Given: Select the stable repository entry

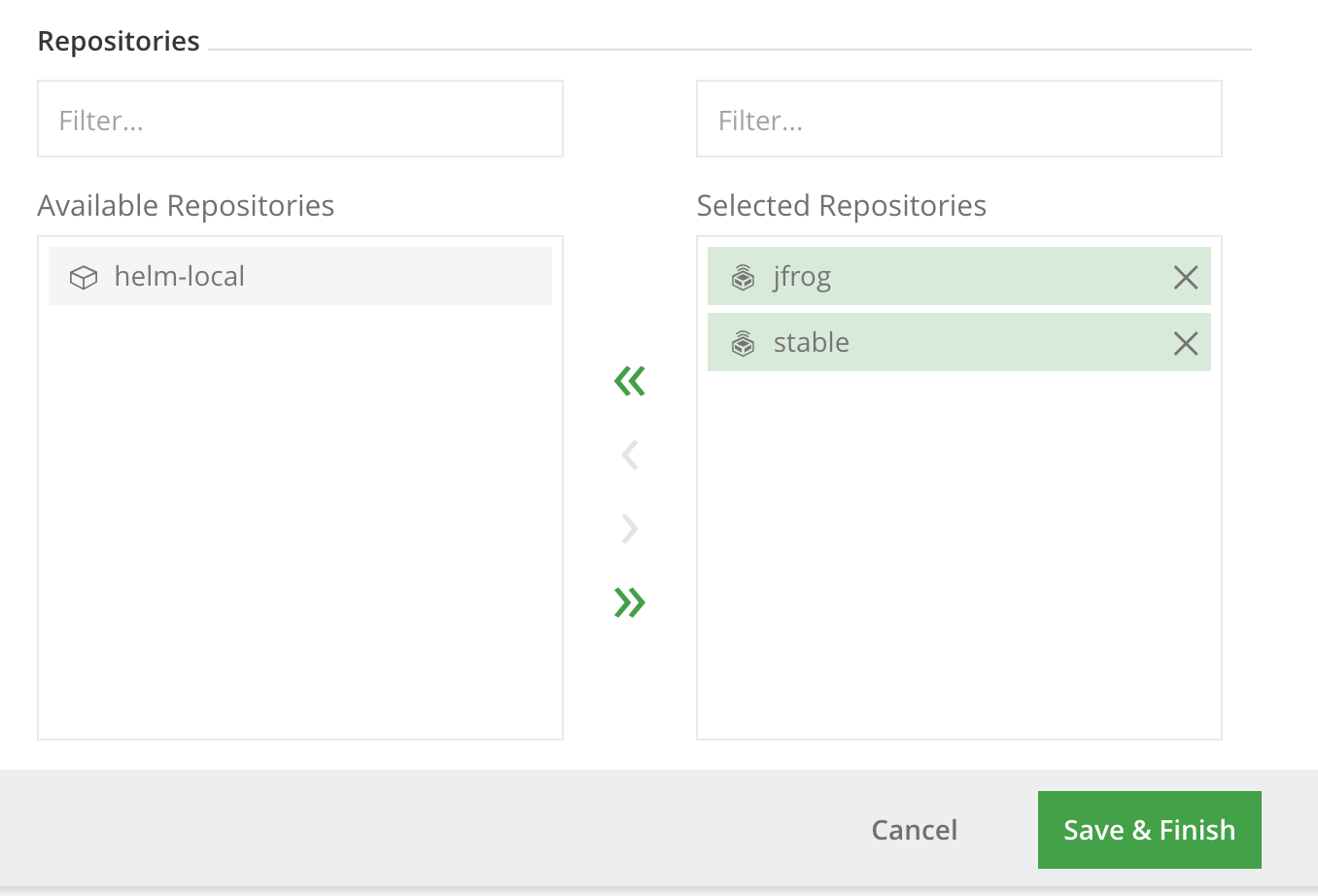Looking at the screenshot, I should pos(875,343).
